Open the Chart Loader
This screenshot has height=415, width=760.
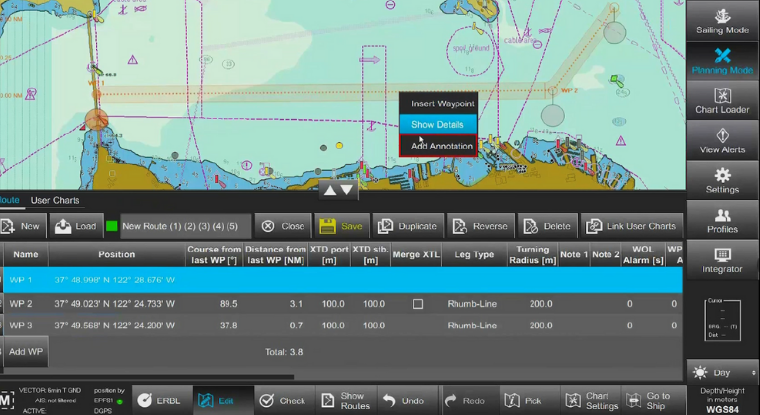click(722, 101)
